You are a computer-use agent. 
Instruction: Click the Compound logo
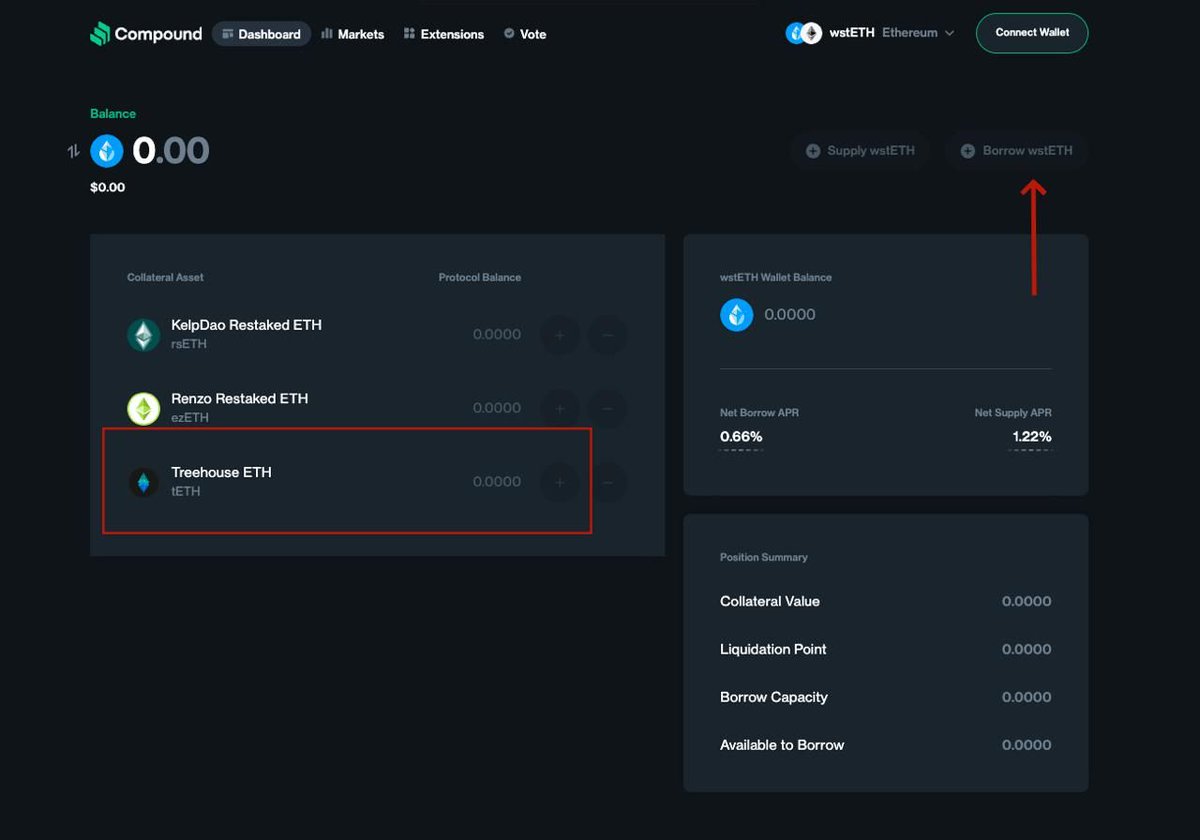[x=146, y=34]
